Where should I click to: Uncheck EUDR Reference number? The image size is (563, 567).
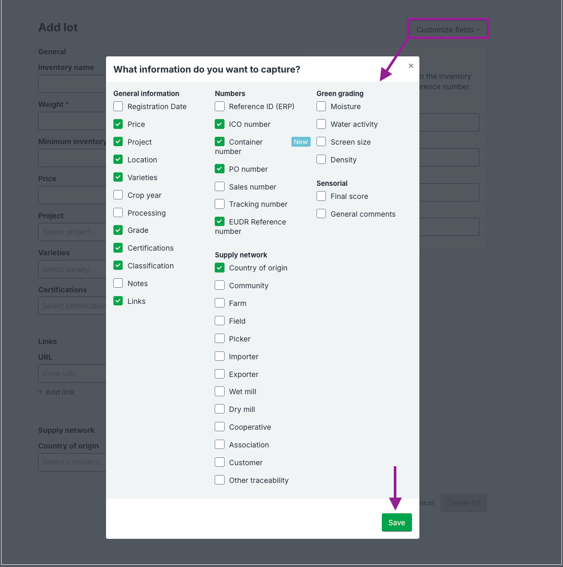[219, 222]
